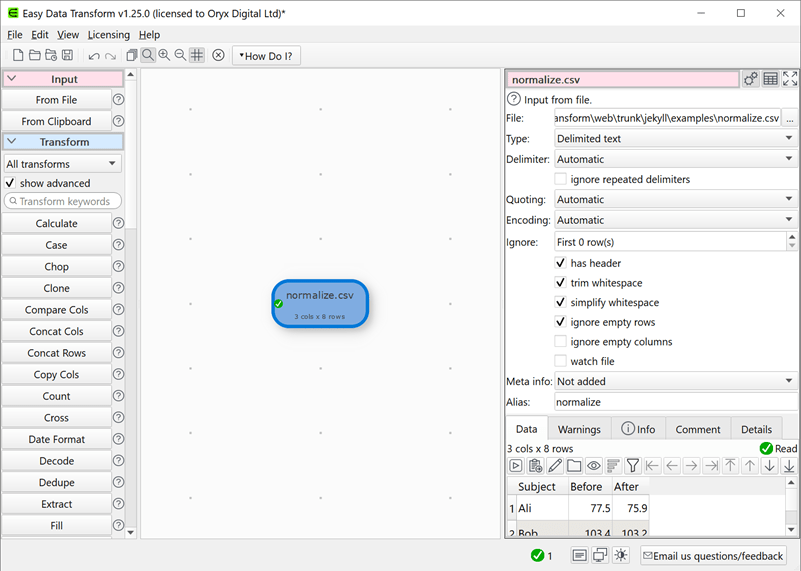Image resolution: width=801 pixels, height=571 pixels.
Task: Toggle trim whitespace checkbox
Action: 560,282
